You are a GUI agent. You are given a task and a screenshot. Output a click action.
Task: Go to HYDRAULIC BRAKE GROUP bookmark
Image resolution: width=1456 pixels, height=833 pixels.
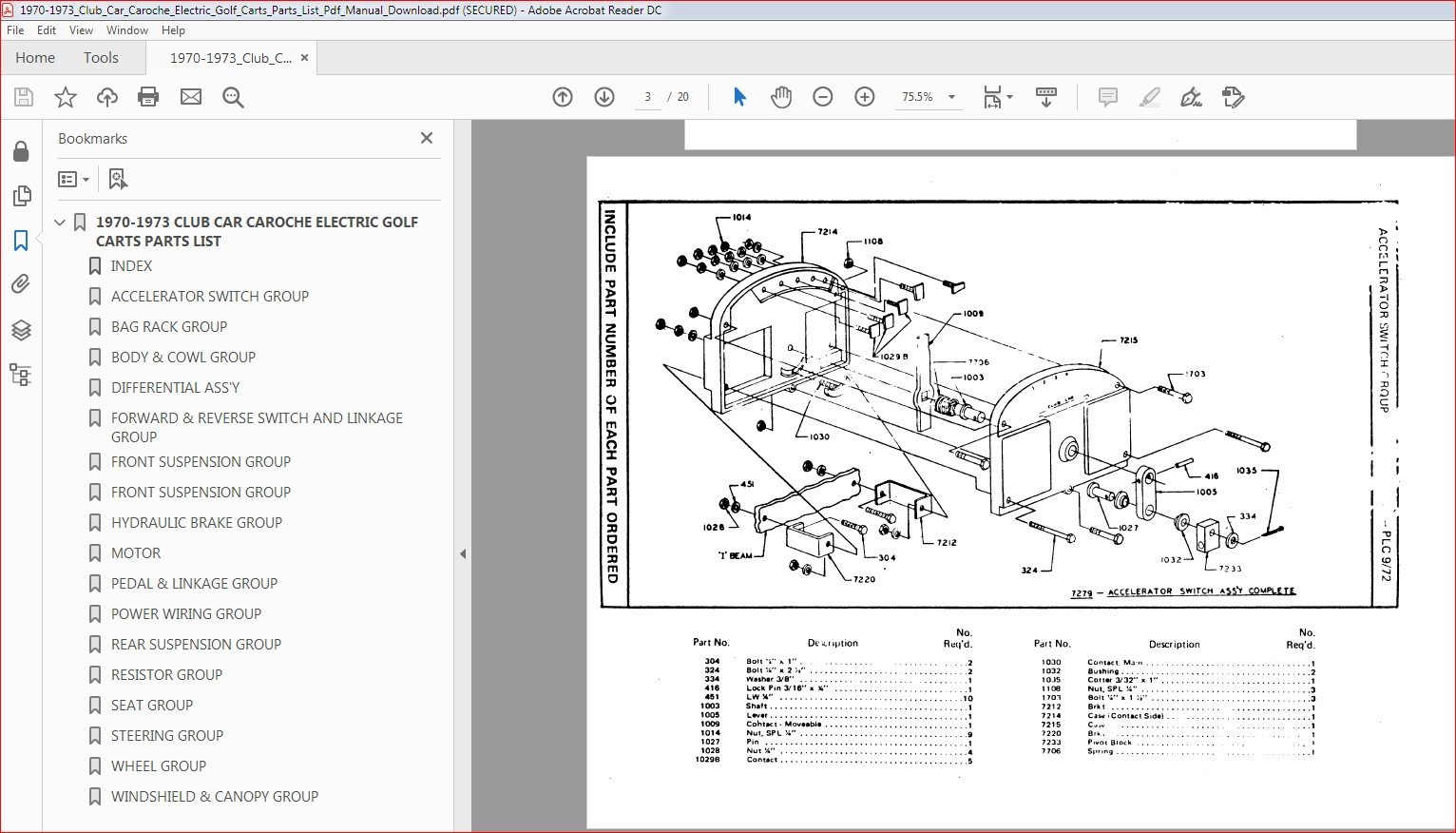(197, 523)
